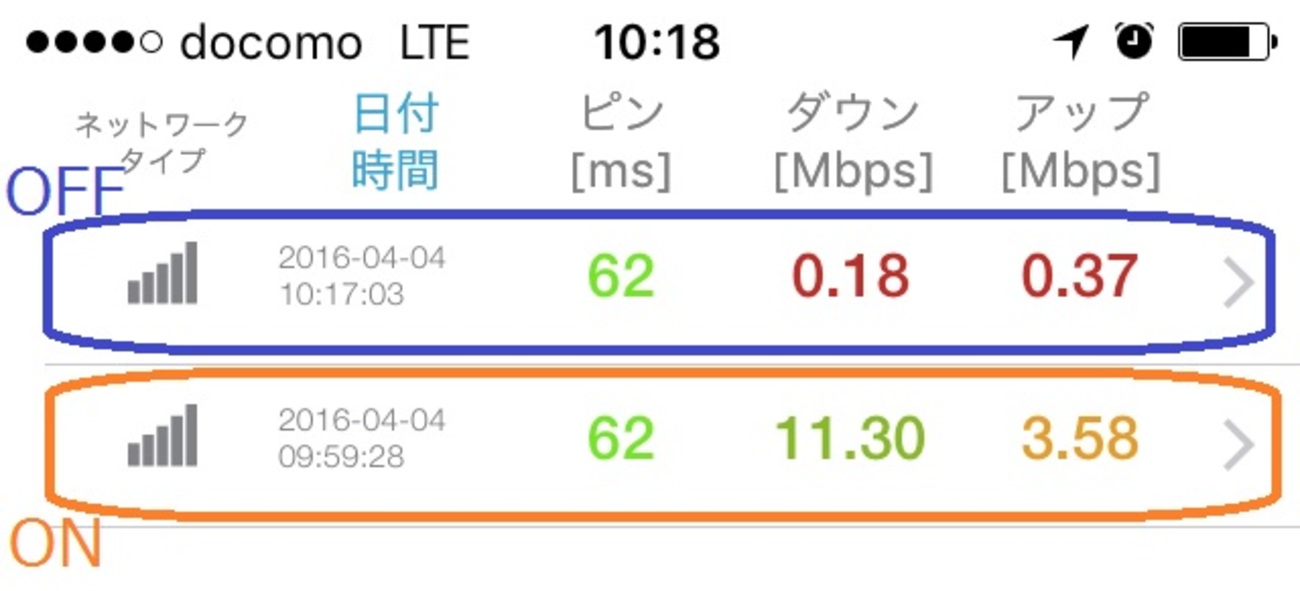The width and height of the screenshot is (1300, 591).
Task: Tap signal bars icon in 09:59:28 row
Action: (x=163, y=437)
